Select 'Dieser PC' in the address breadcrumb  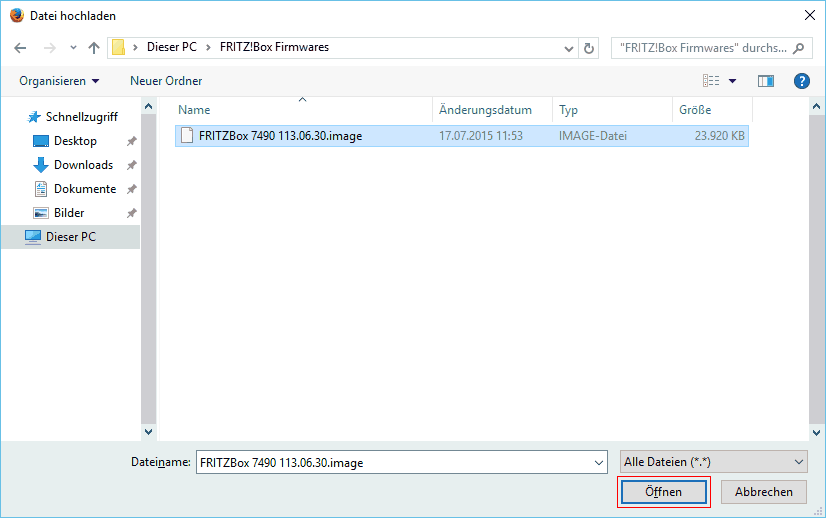172,47
